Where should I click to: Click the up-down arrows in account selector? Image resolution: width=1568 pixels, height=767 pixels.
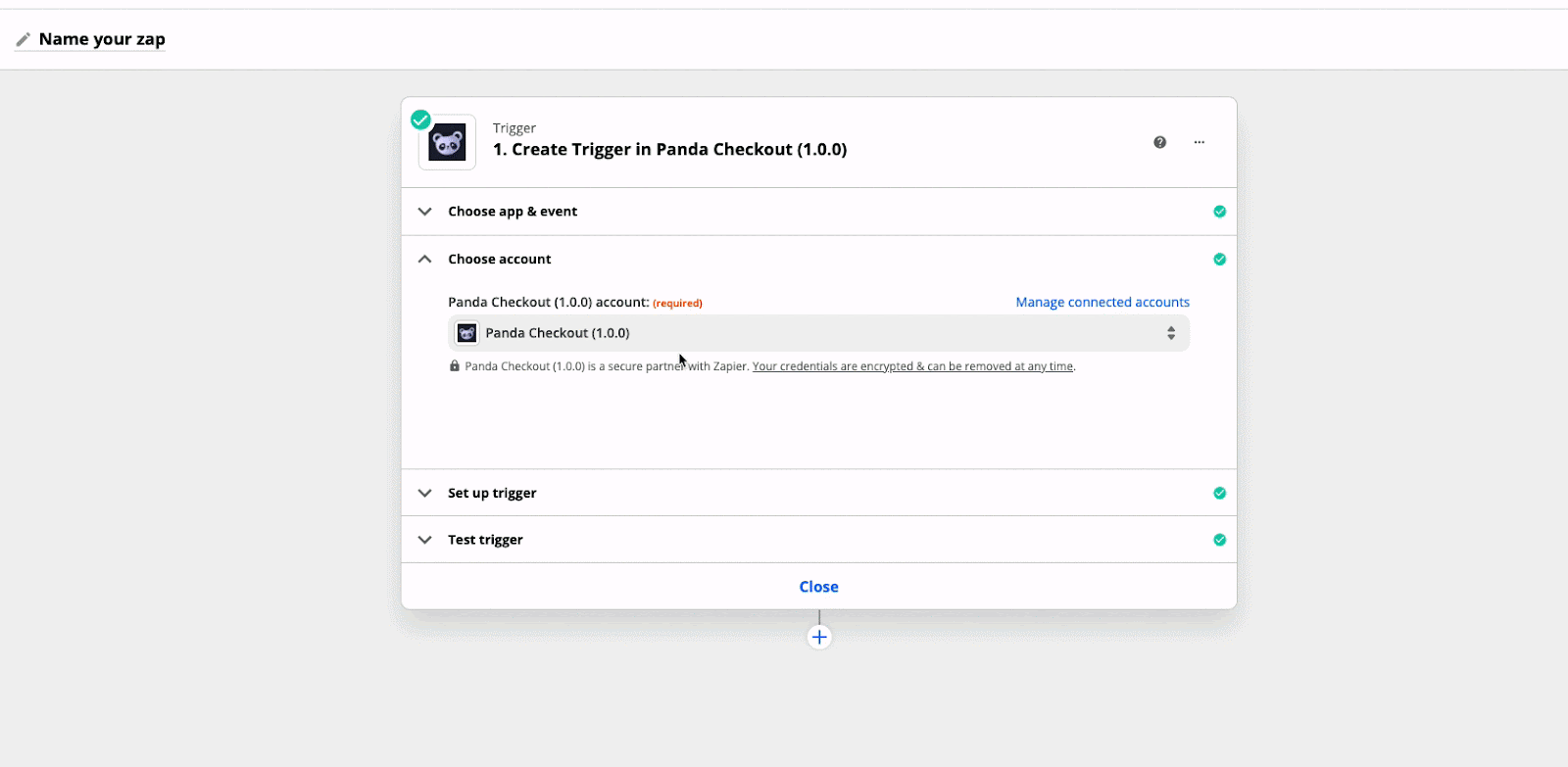pyautogui.click(x=1171, y=333)
